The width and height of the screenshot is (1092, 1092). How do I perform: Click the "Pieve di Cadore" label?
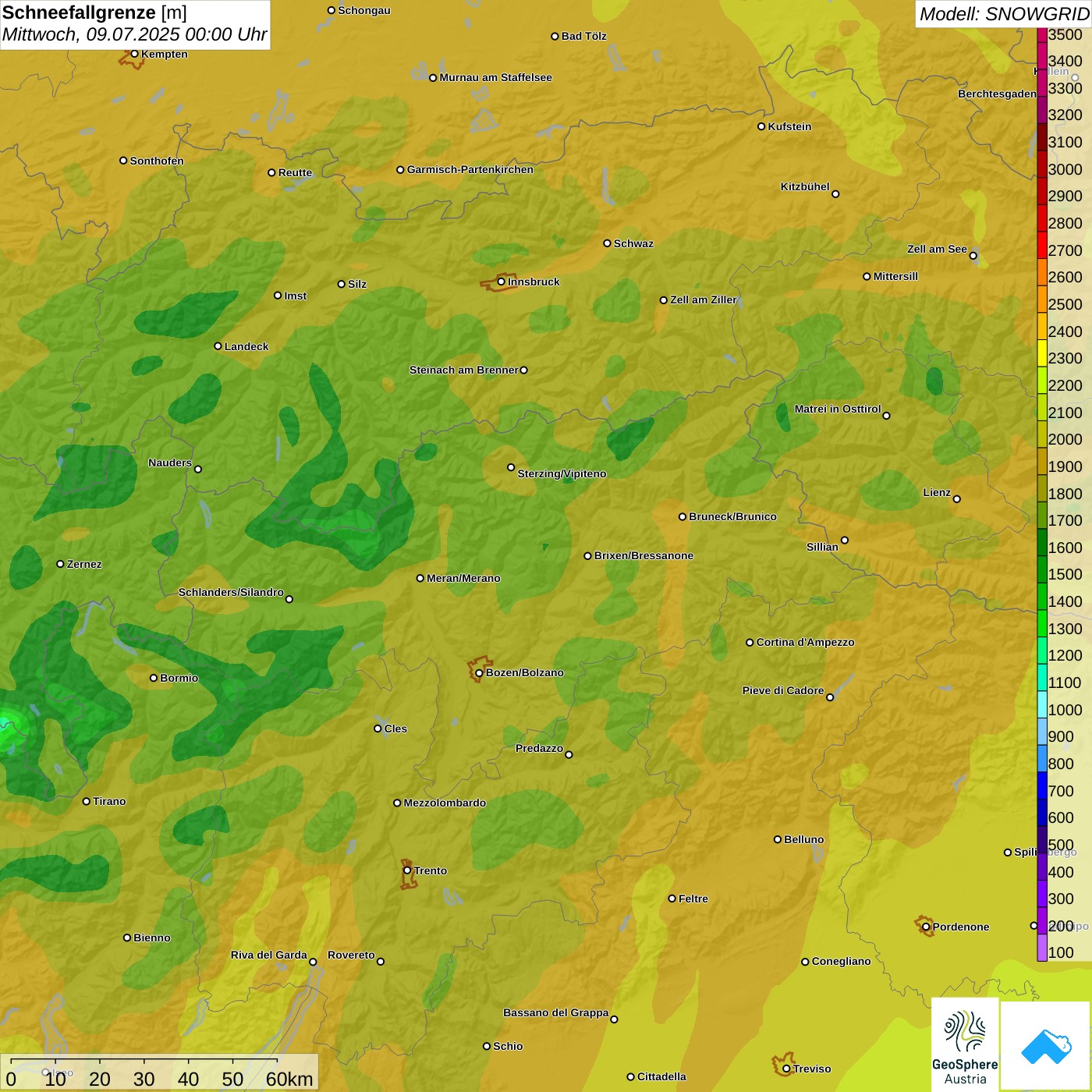tap(783, 690)
